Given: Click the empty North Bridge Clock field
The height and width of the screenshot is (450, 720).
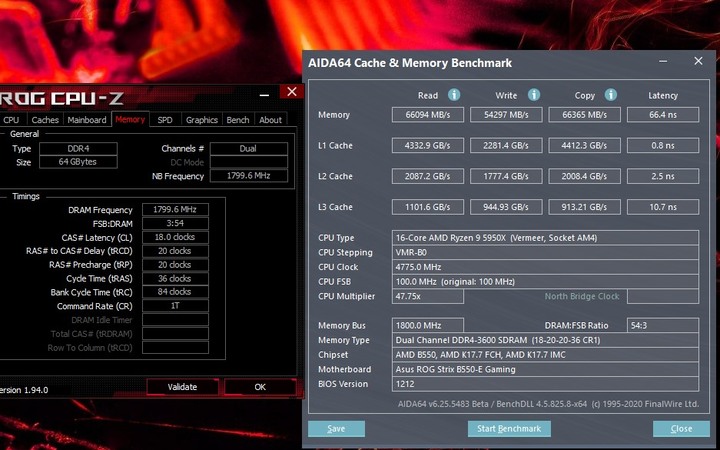Looking at the screenshot, I should pos(663,296).
